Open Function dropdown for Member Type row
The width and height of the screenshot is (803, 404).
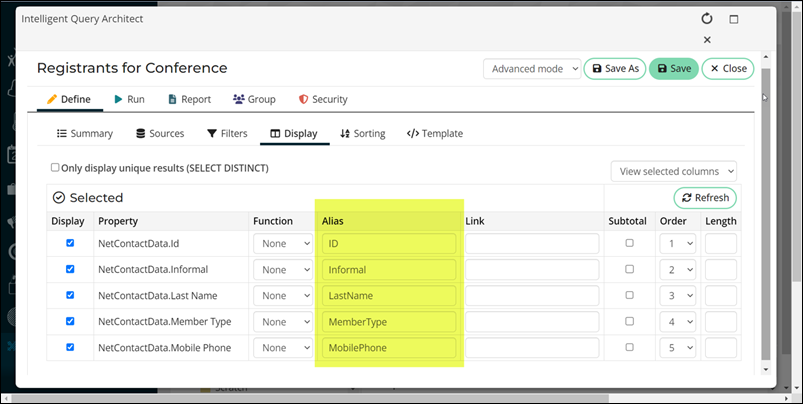pyautogui.click(x=283, y=322)
